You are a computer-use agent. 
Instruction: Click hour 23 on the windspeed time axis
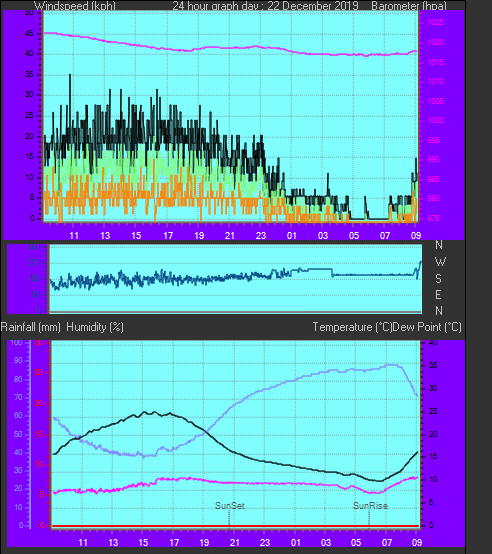[261, 236]
